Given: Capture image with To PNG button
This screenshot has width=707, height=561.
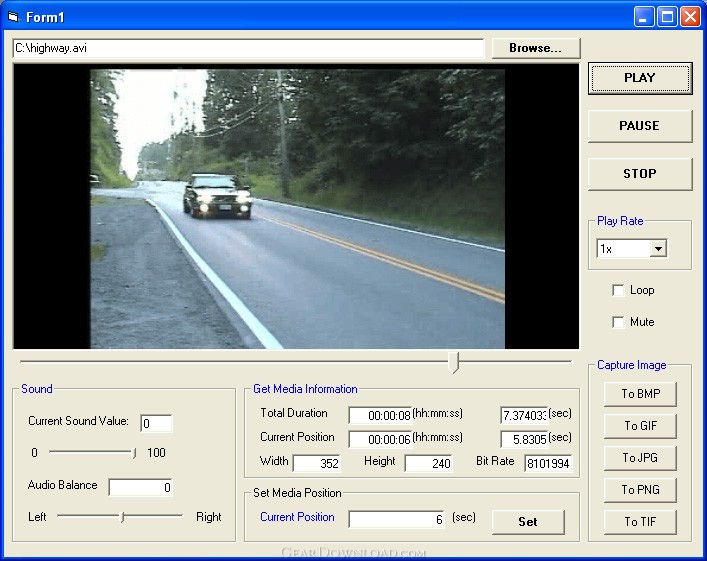Looking at the screenshot, I should tap(640, 490).
